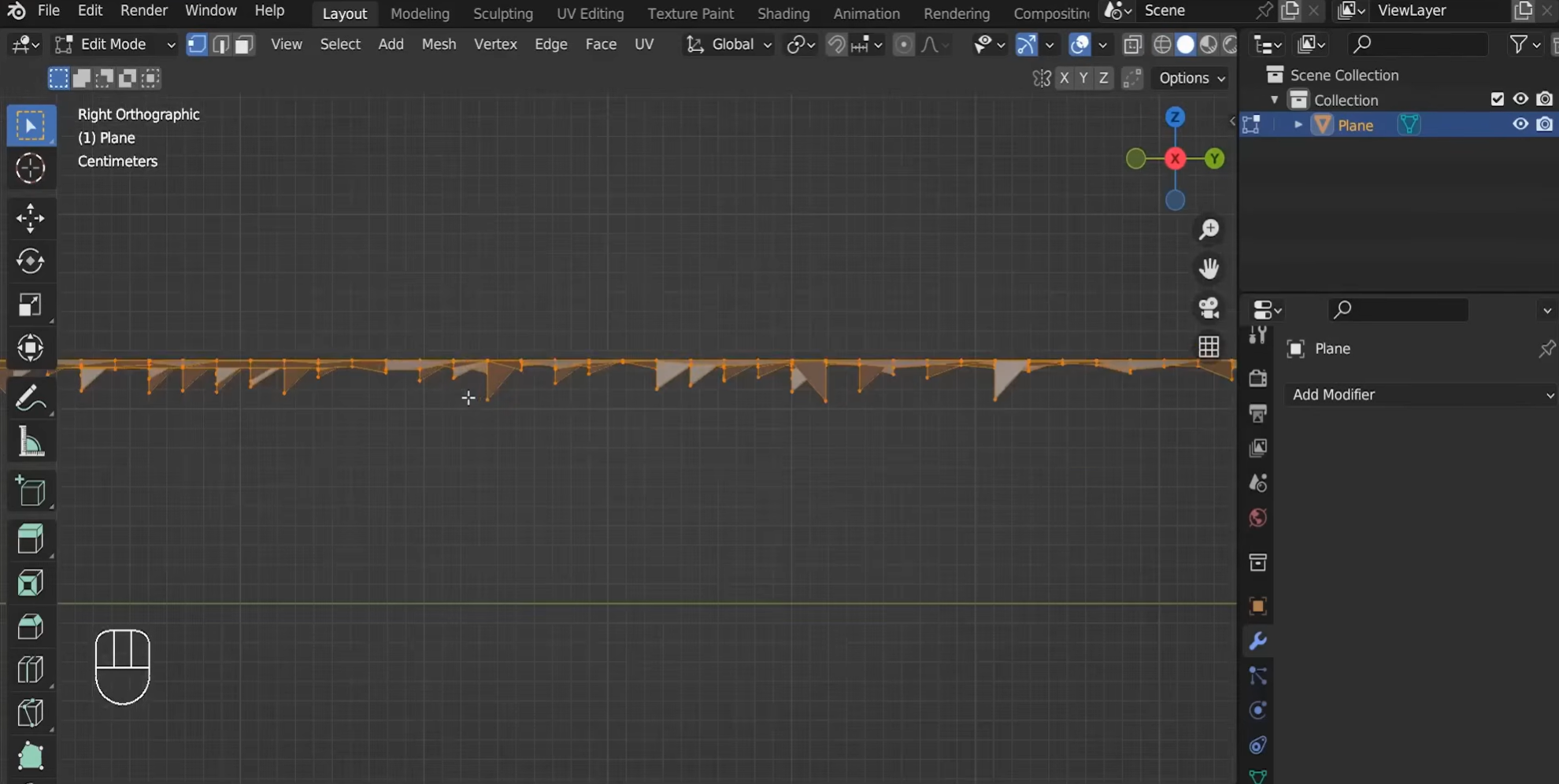1559x784 pixels.
Task: Select the Extrude Region tool
Action: point(31,539)
